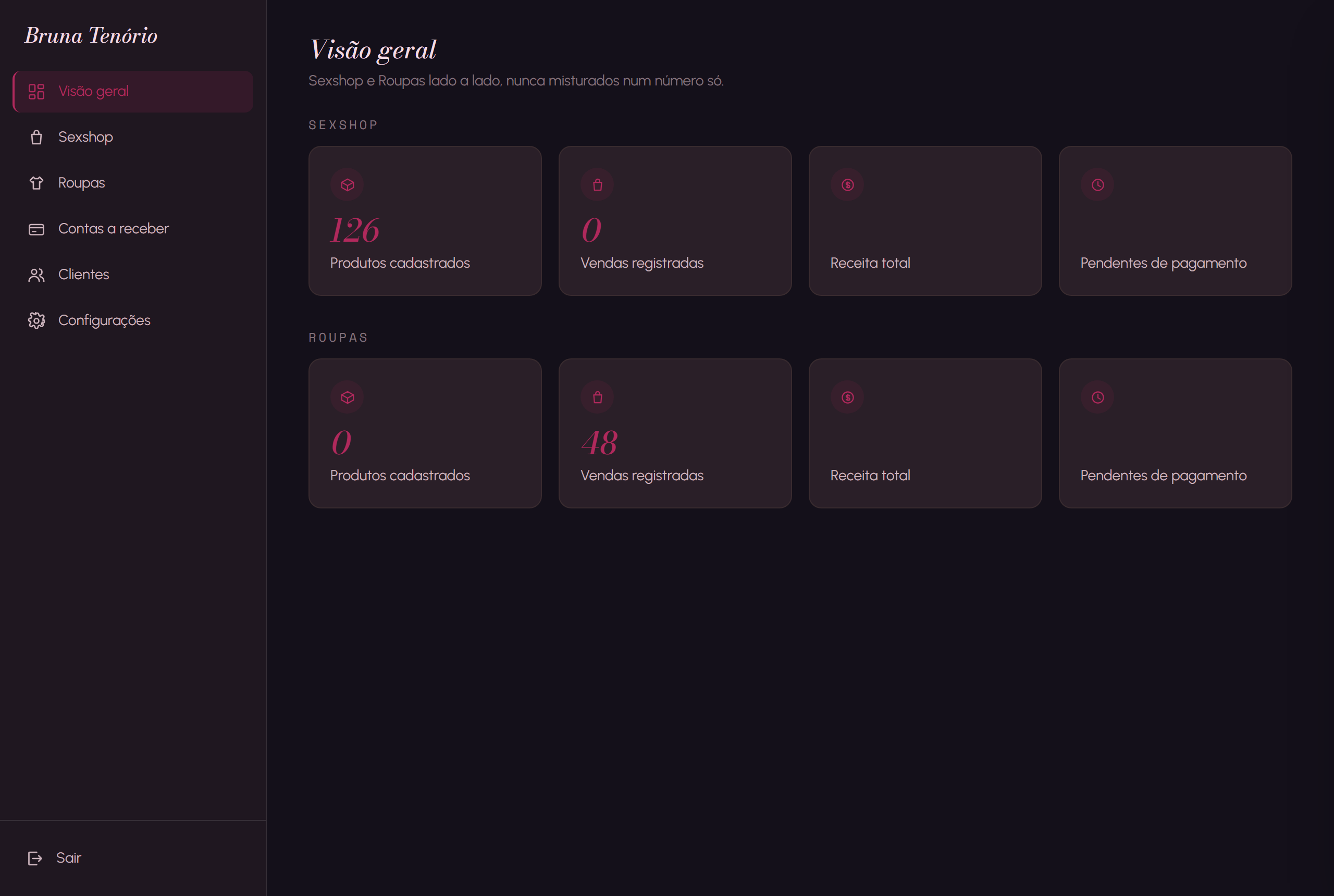This screenshot has height=896, width=1334.
Task: Click the Clientes people icon
Action: click(x=36, y=275)
